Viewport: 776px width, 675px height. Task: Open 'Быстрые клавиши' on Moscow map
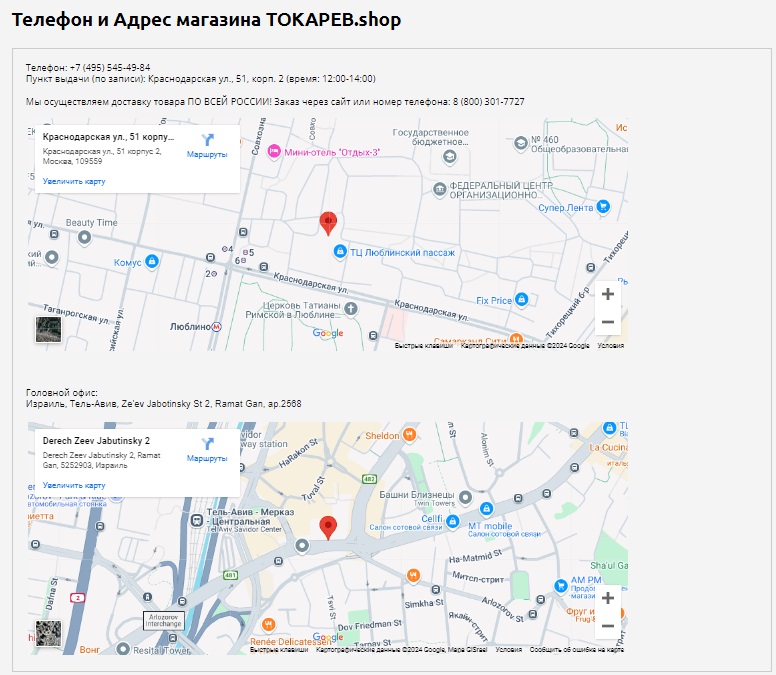click(x=424, y=345)
